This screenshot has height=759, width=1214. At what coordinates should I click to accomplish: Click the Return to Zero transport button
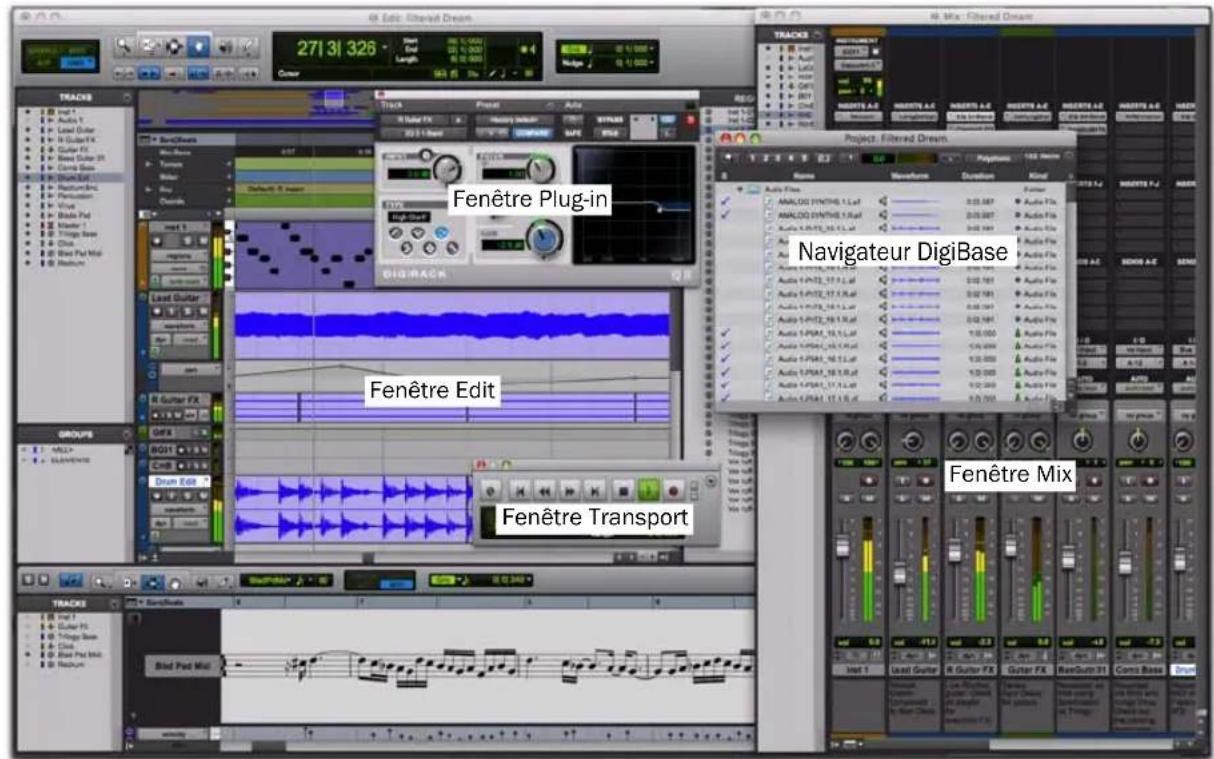click(521, 489)
